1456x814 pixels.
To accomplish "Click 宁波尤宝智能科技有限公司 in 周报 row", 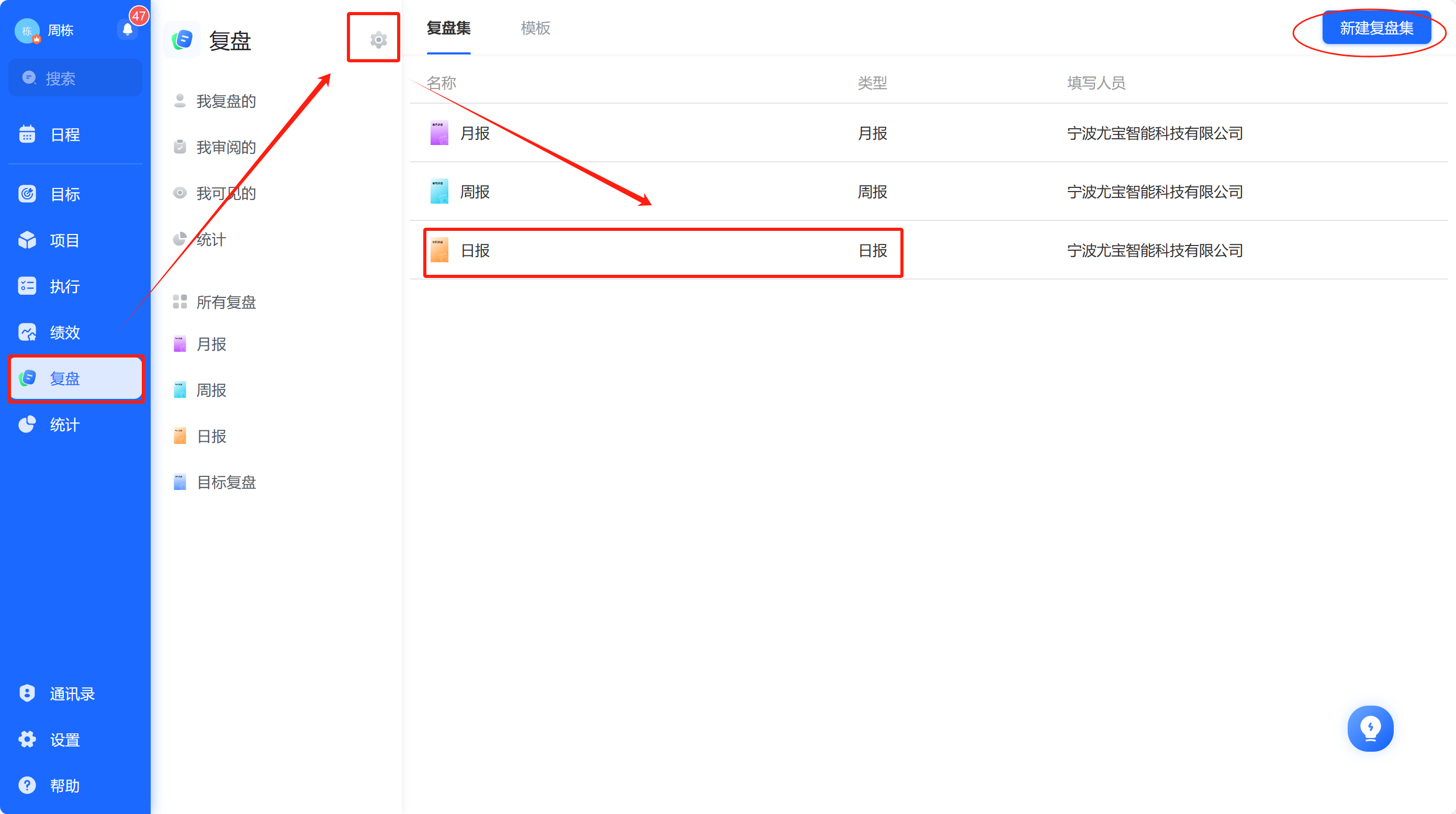I will pyautogui.click(x=1155, y=192).
